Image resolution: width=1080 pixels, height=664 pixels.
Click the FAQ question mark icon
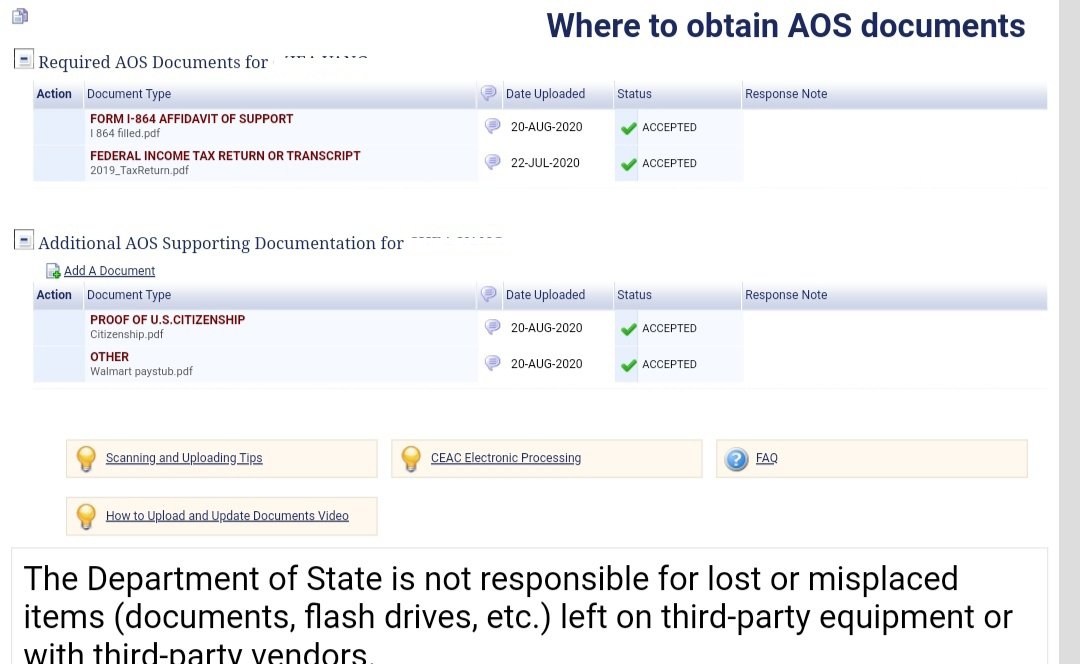736,459
